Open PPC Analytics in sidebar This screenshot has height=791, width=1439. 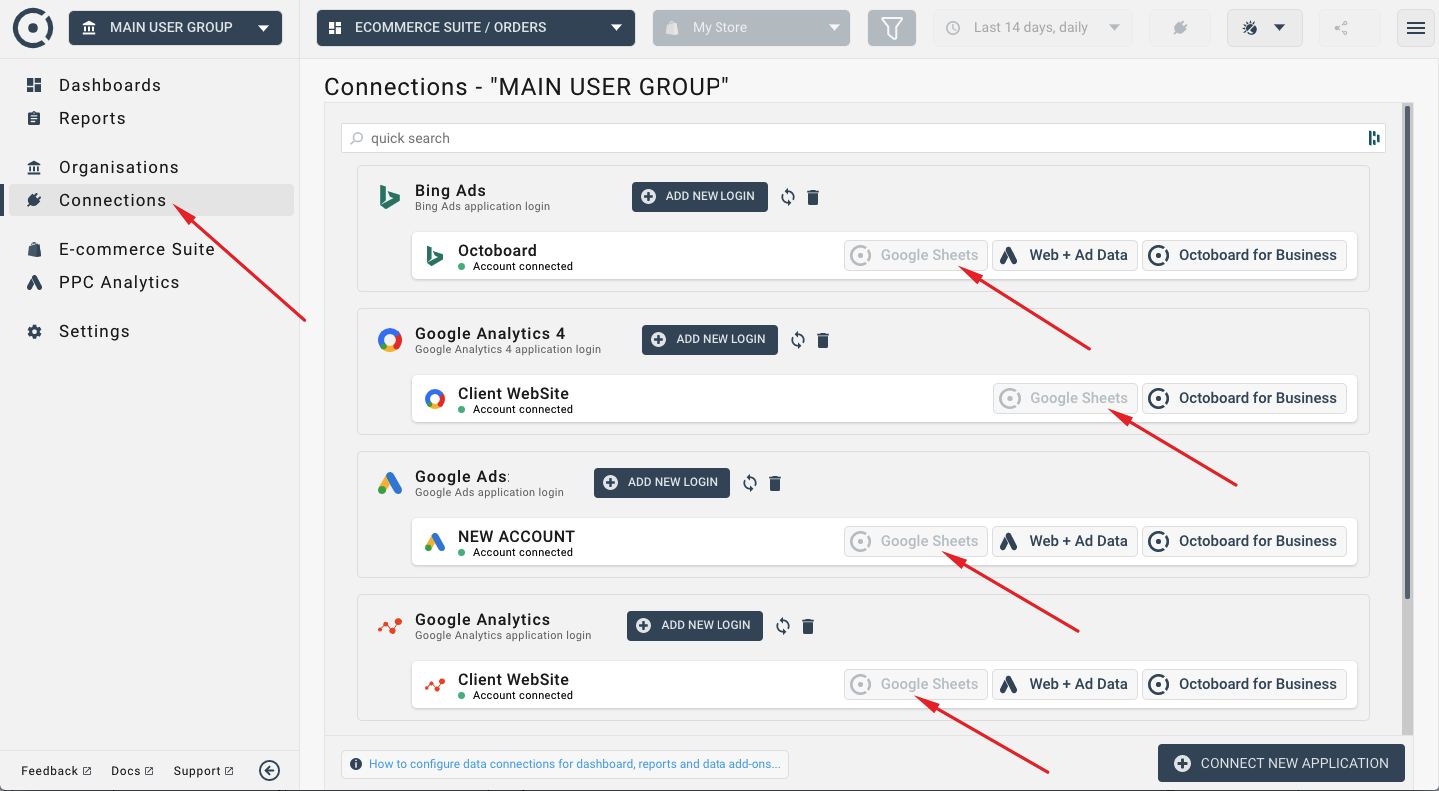119,282
